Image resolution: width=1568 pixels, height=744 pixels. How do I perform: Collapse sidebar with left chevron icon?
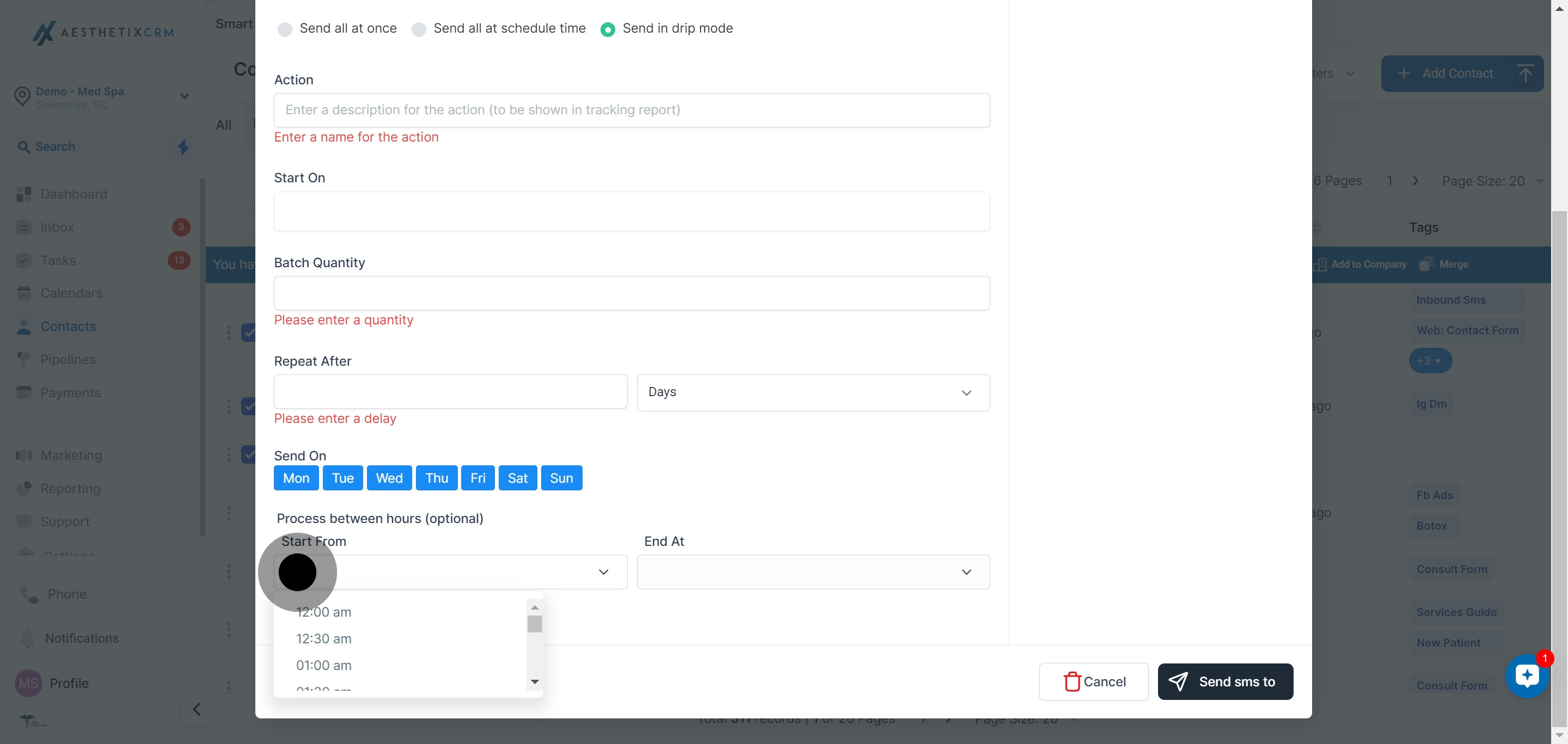[197, 709]
